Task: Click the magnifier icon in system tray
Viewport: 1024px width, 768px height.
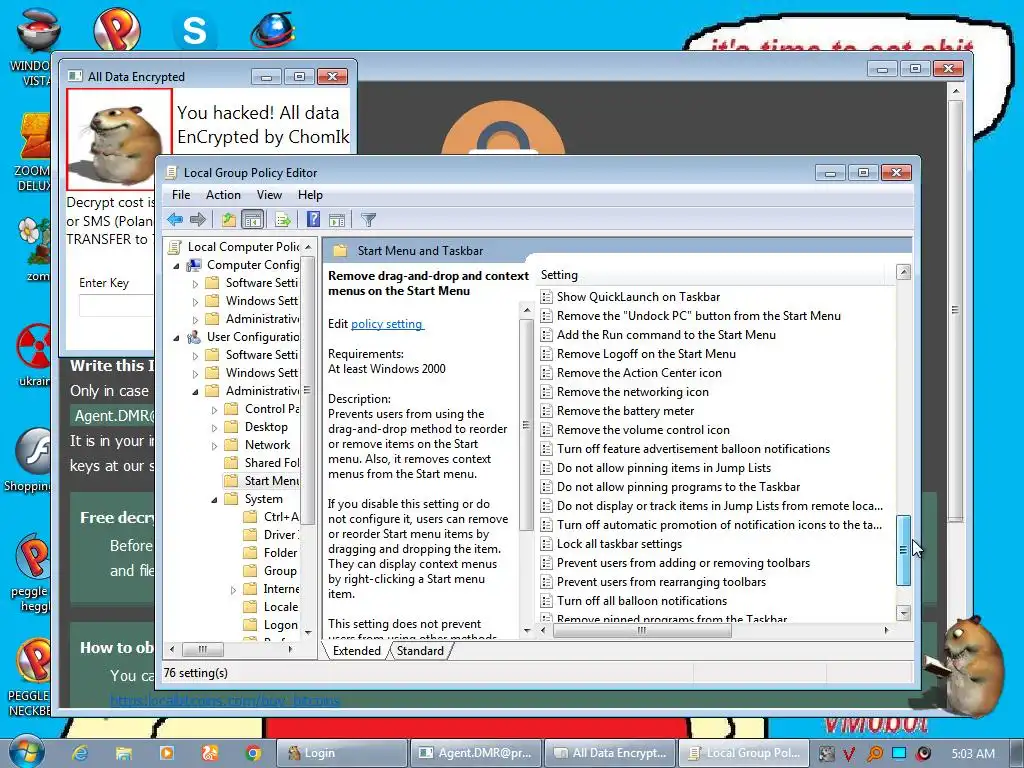Action: [x=874, y=754]
